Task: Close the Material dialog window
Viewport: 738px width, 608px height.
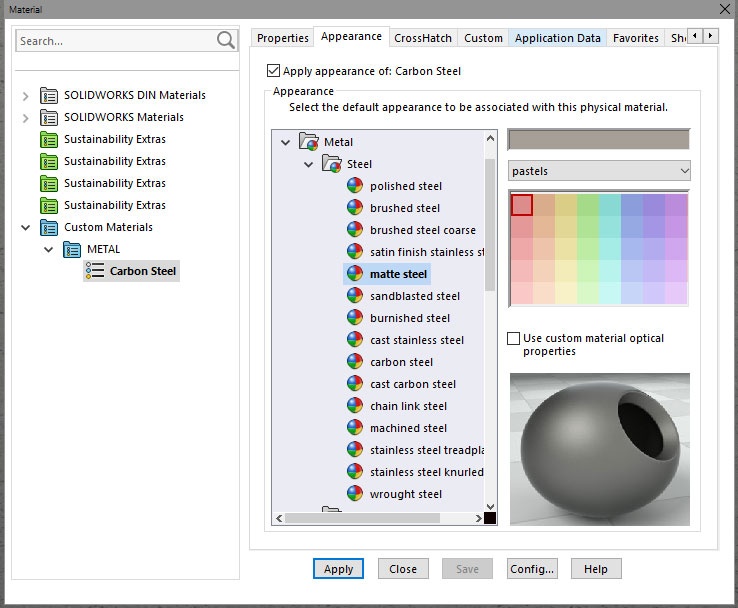Action: pyautogui.click(x=724, y=8)
